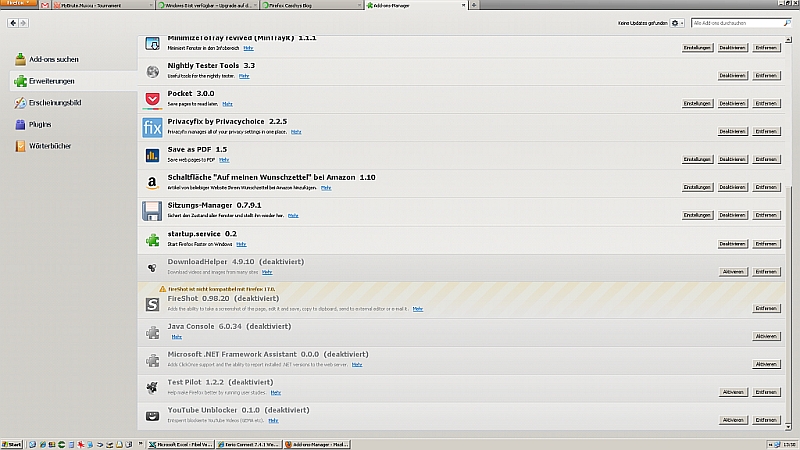
Task: Remove the Sitzungs-Manager extension
Action: point(766,215)
